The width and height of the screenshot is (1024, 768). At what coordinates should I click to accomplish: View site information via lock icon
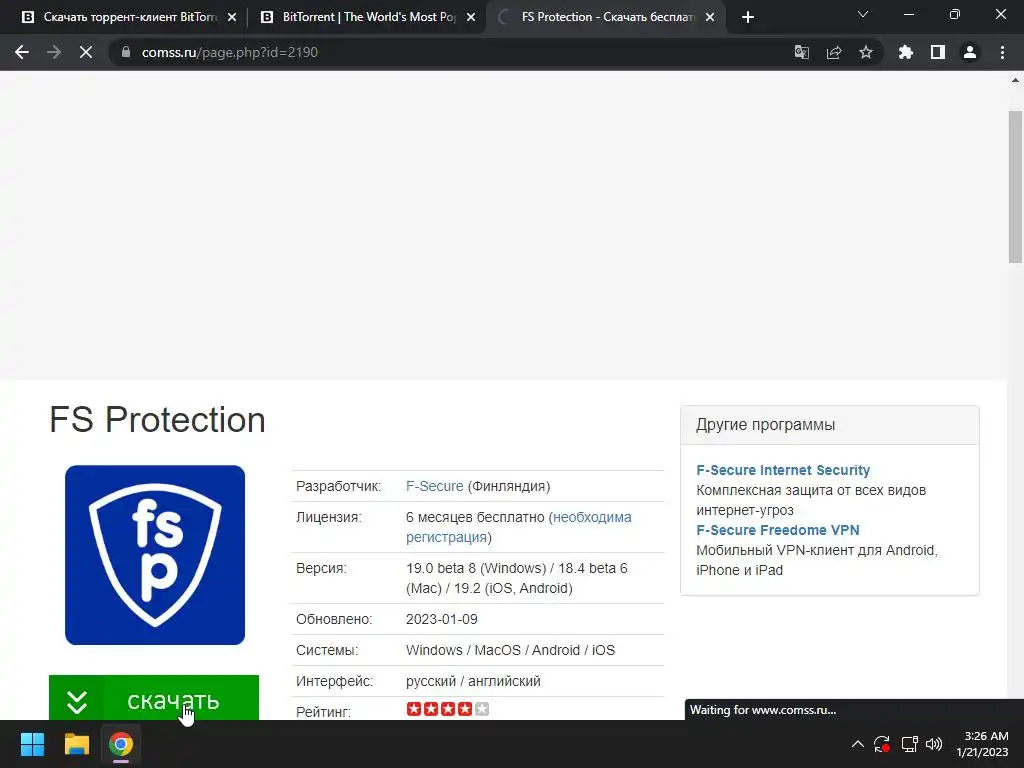pyautogui.click(x=126, y=52)
